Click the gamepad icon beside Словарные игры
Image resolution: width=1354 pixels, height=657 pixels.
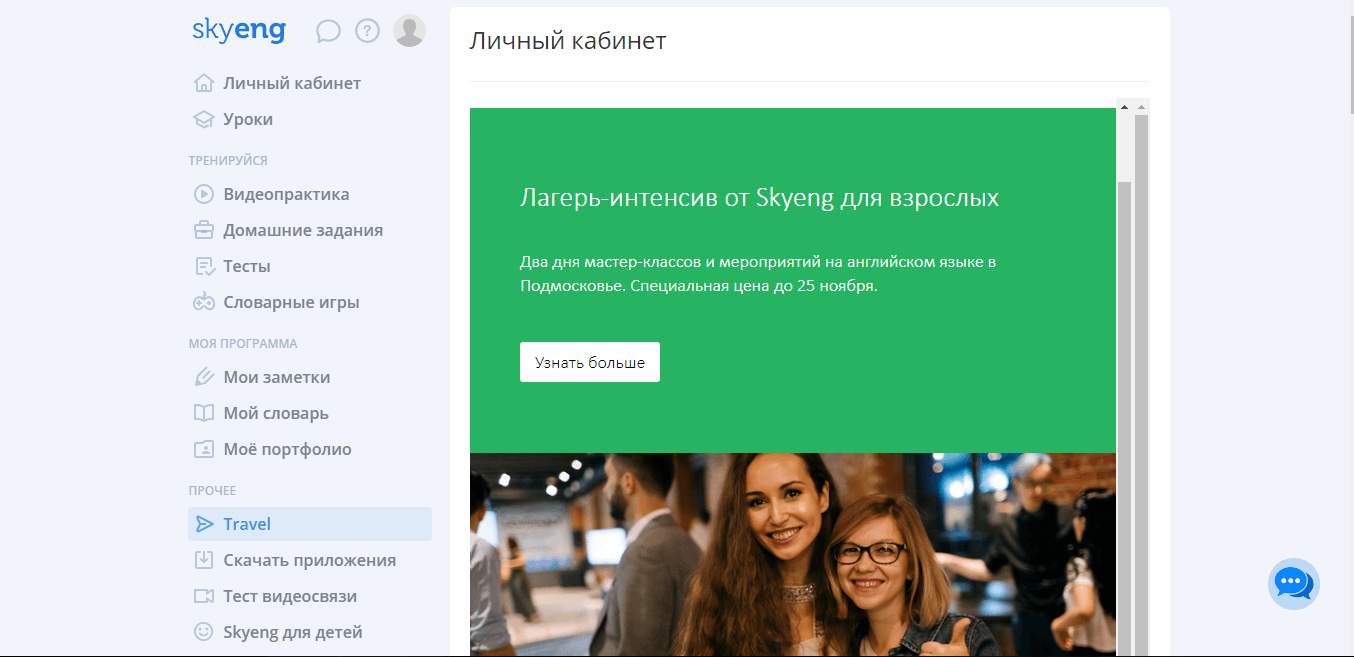coord(204,302)
